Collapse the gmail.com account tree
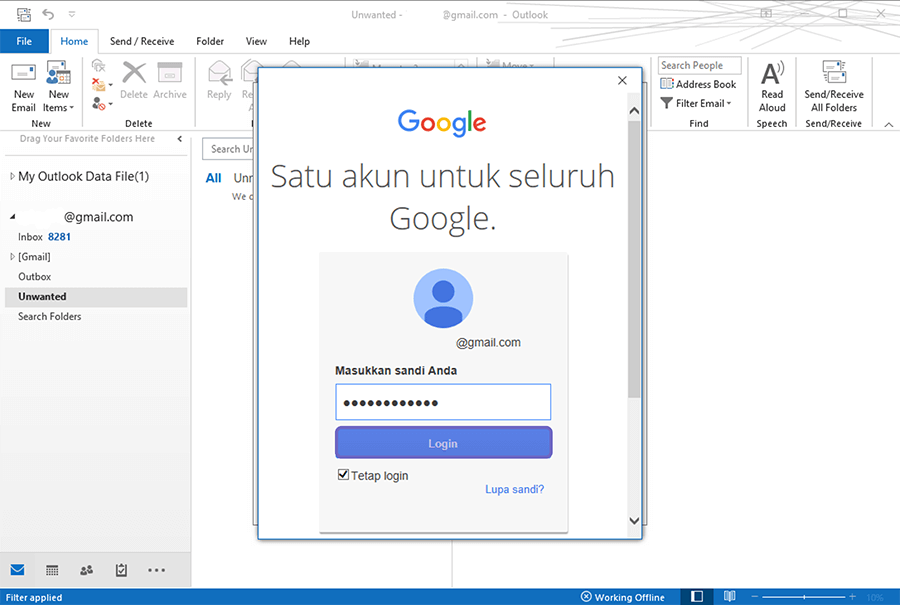This screenshot has width=900, height=605. [12, 217]
